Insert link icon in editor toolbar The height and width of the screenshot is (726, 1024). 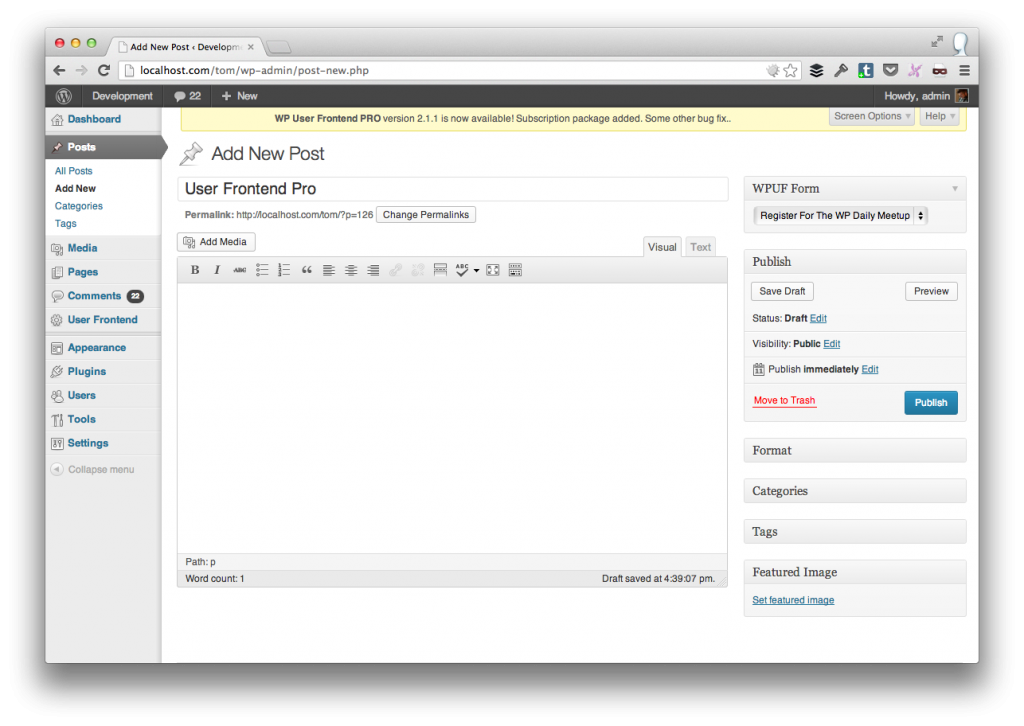coord(395,270)
